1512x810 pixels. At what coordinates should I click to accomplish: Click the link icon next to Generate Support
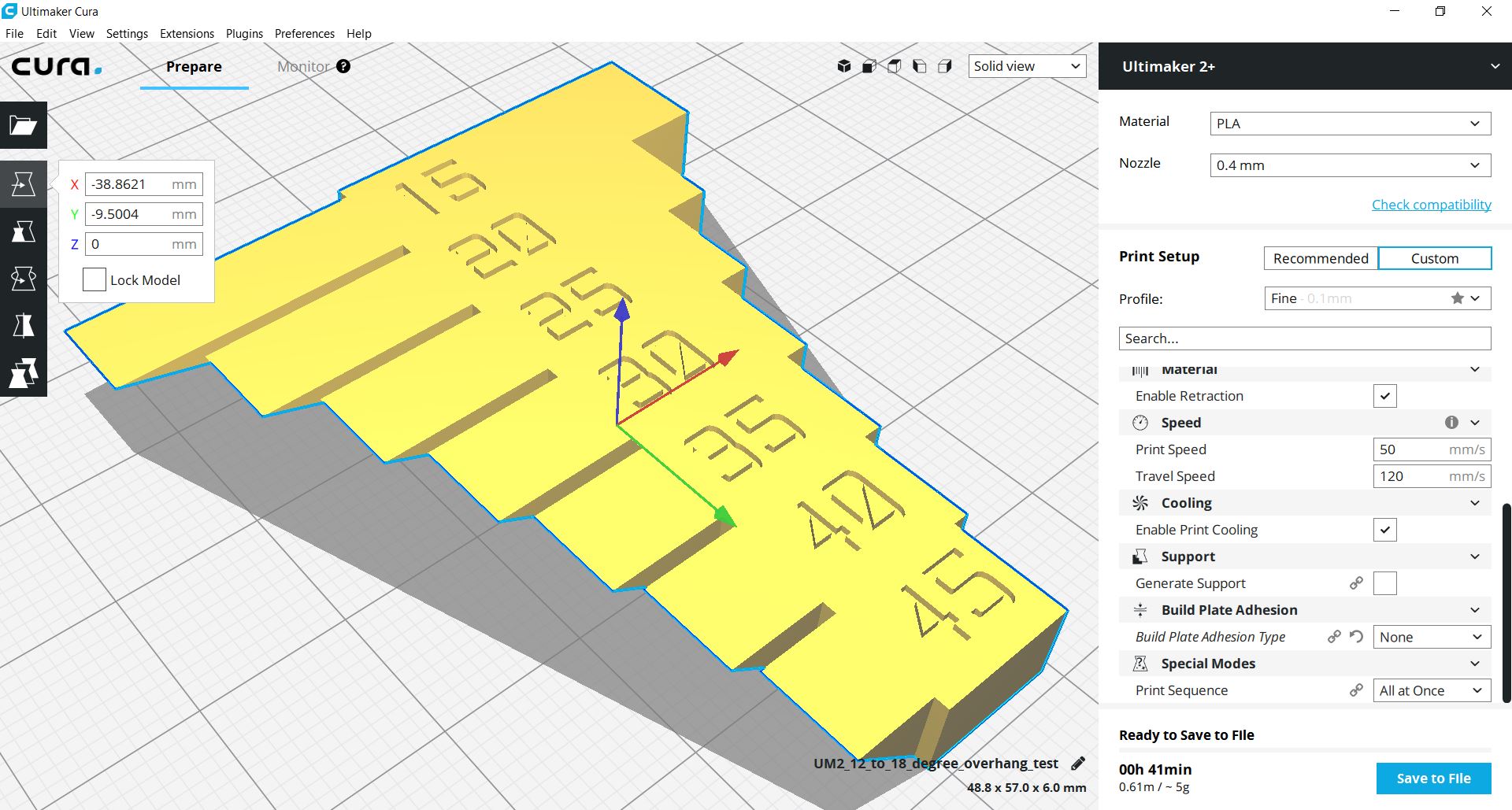[x=1356, y=583]
